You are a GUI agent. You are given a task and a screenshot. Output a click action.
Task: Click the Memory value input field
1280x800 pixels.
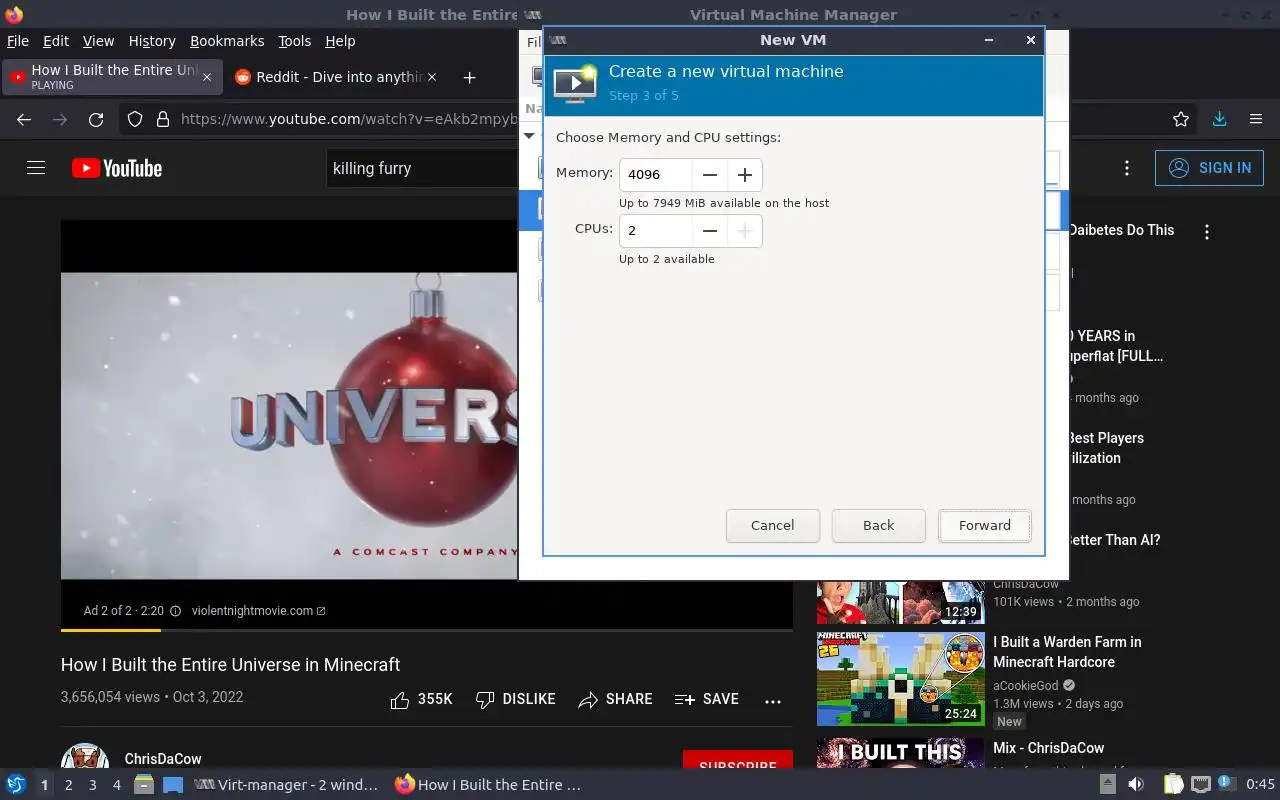[x=656, y=175]
